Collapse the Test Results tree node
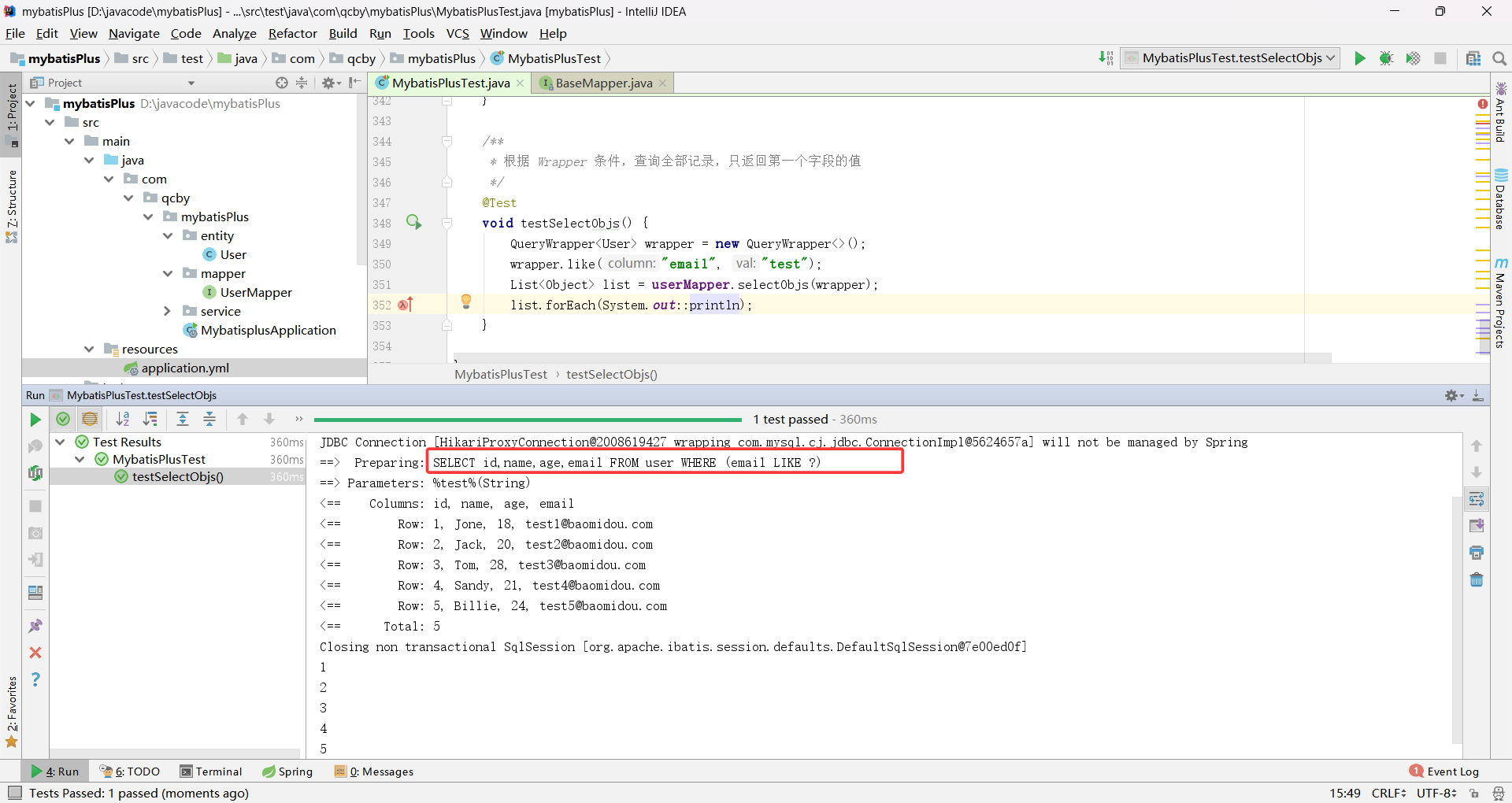This screenshot has height=803, width=1512. click(60, 442)
